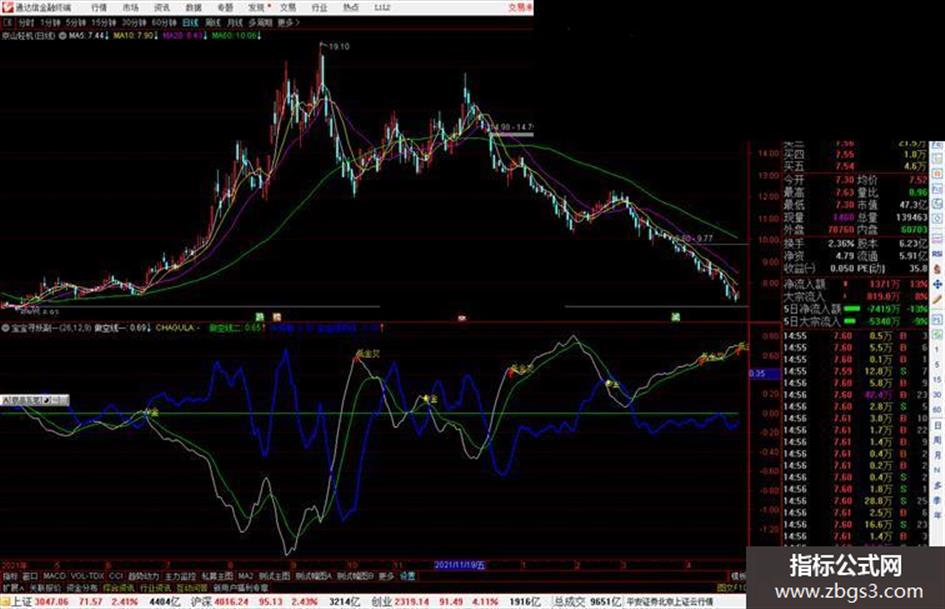Click the 新用户福利专享 link
Screen dimensions: 945x609
(240, 587)
